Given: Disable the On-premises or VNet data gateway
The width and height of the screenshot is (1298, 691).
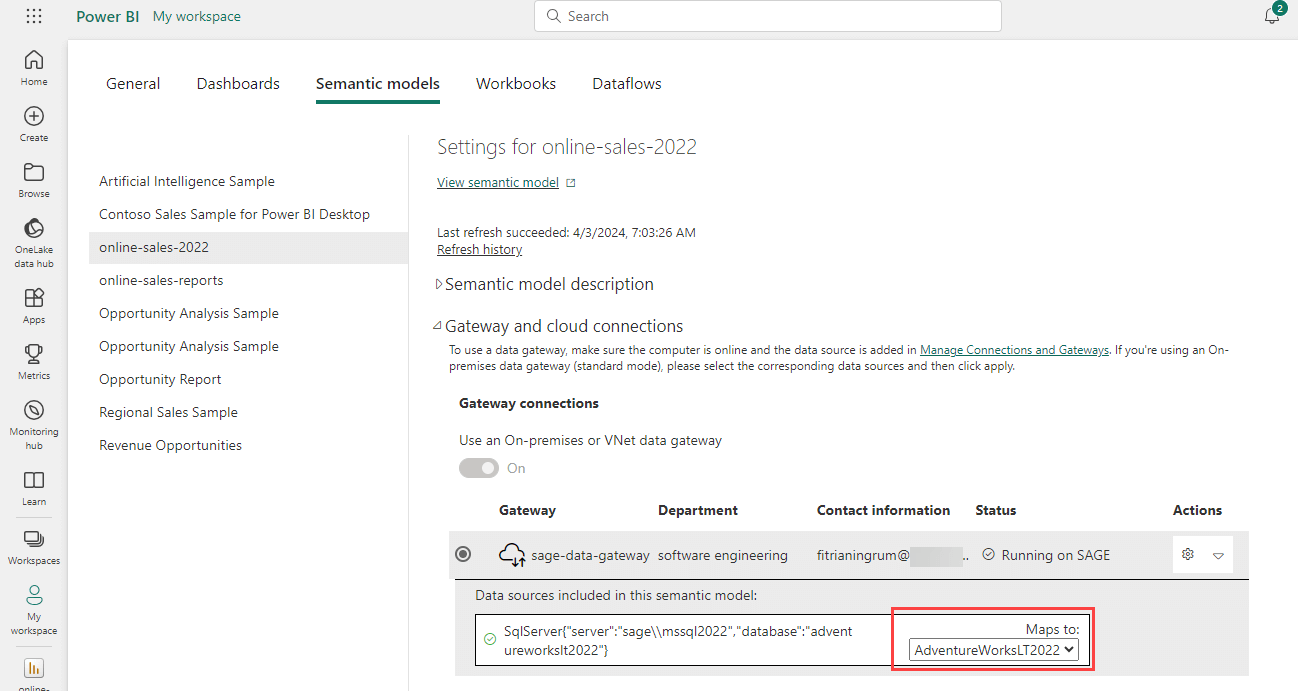Looking at the screenshot, I should 478,467.
